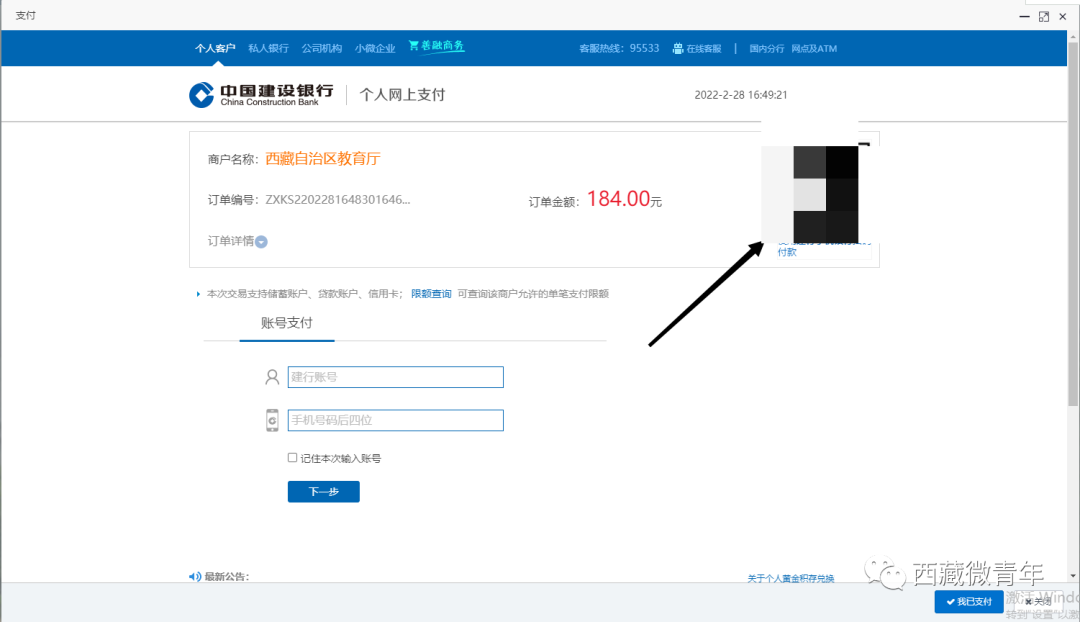The width and height of the screenshot is (1080, 622).
Task: Click the 我已支付 confirmation button
Action: click(x=968, y=602)
